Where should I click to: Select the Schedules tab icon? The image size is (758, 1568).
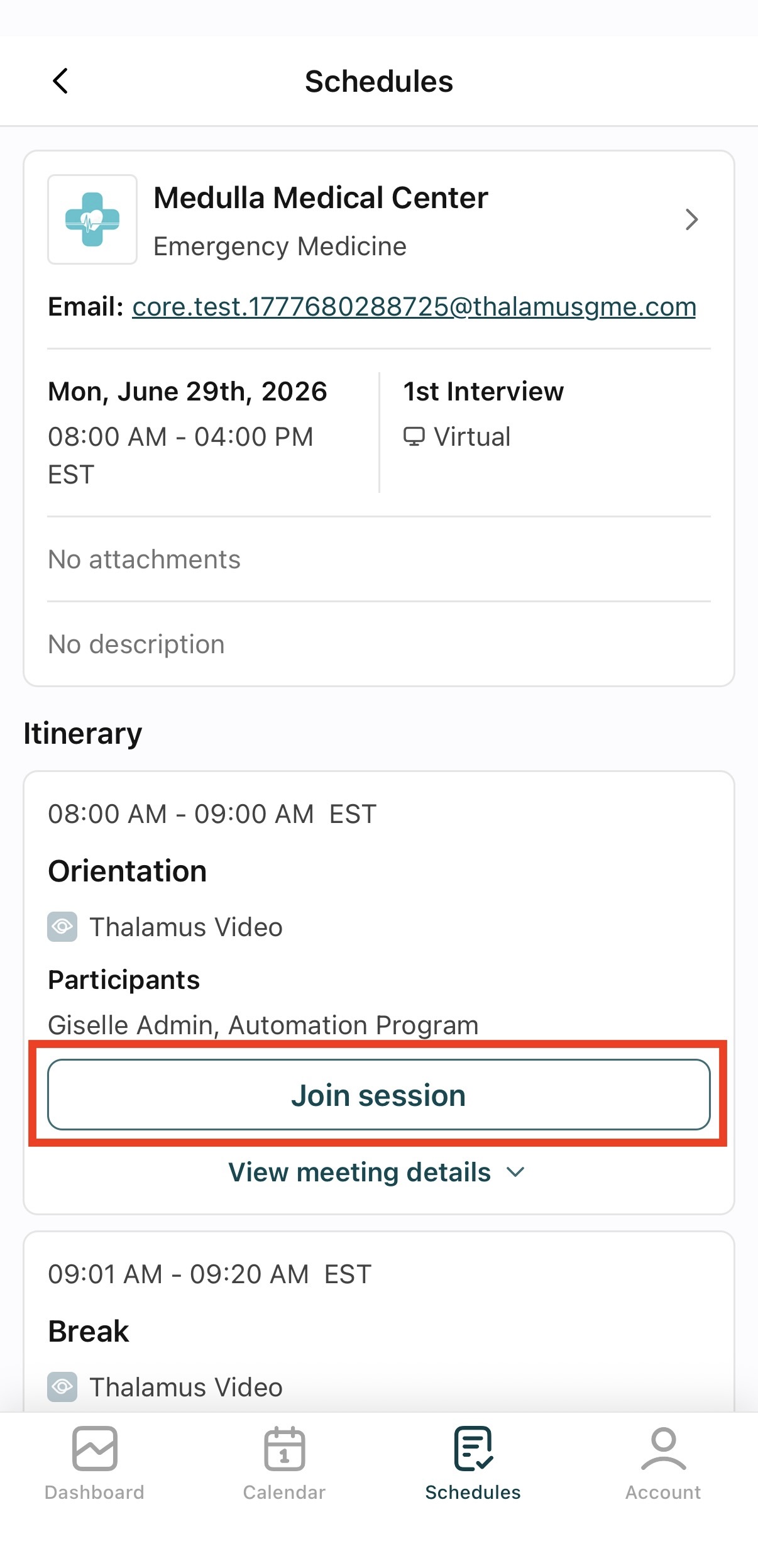473,1449
